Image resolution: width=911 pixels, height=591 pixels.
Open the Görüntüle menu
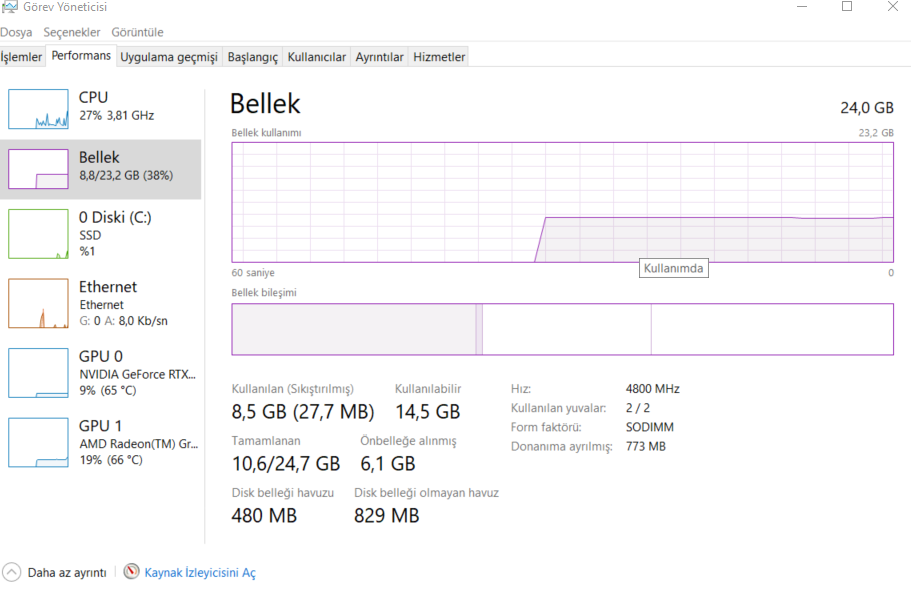point(137,33)
